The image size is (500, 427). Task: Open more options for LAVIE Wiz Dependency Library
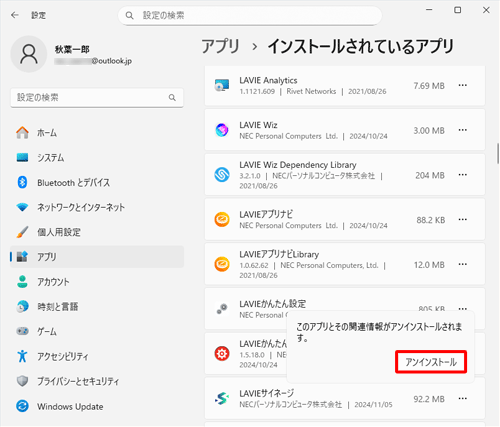pos(462,175)
